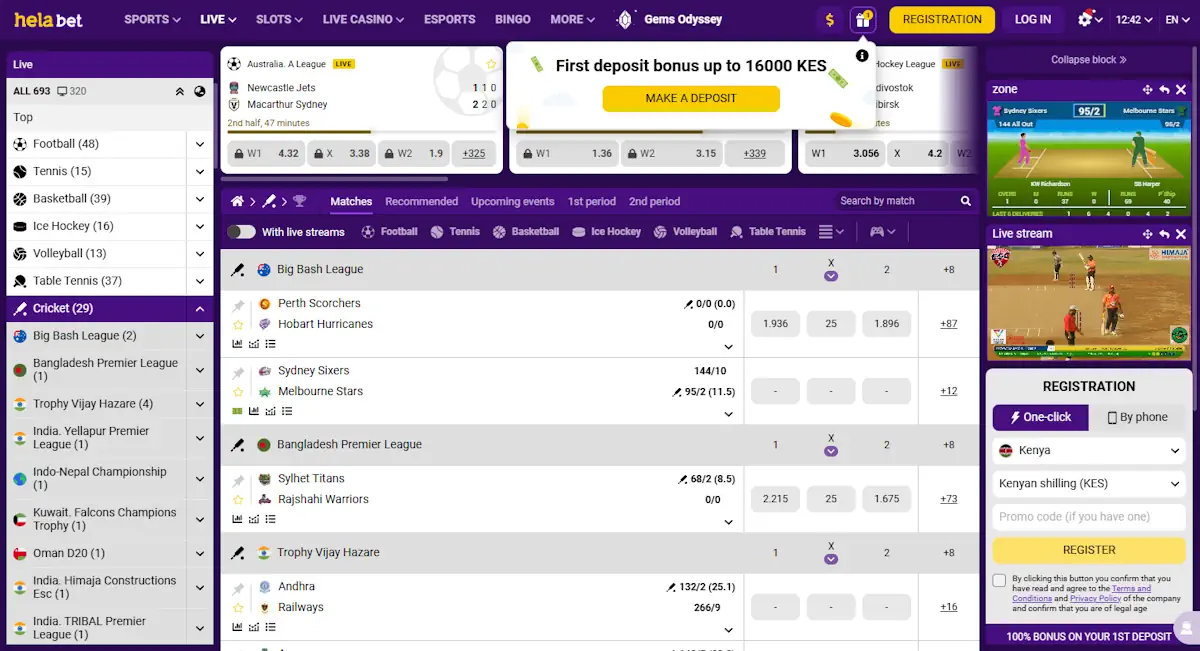The width and height of the screenshot is (1200, 651).
Task: Click the promo code input field
Action: pos(1088,516)
